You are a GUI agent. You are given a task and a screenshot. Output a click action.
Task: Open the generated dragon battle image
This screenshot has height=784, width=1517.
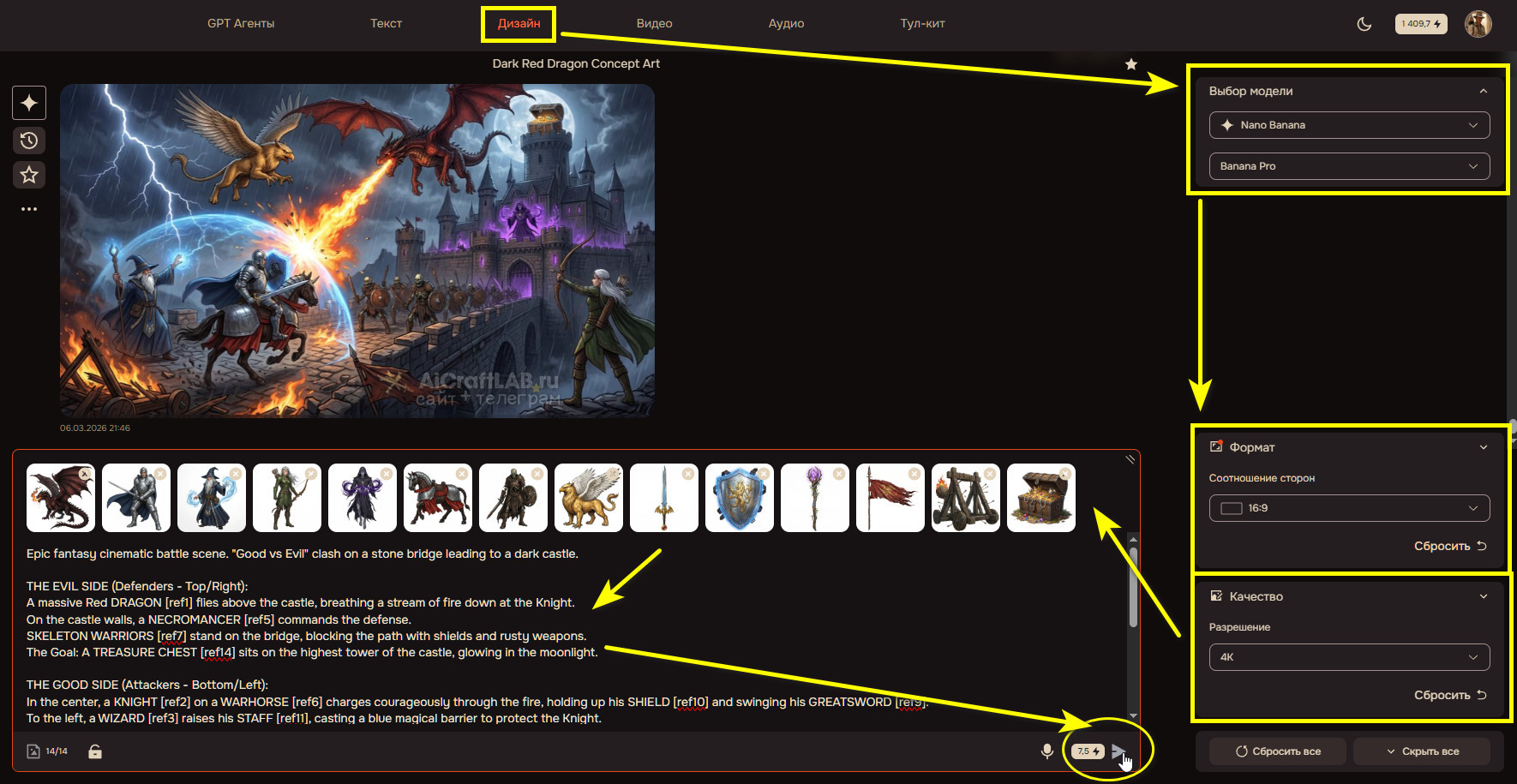point(357,251)
